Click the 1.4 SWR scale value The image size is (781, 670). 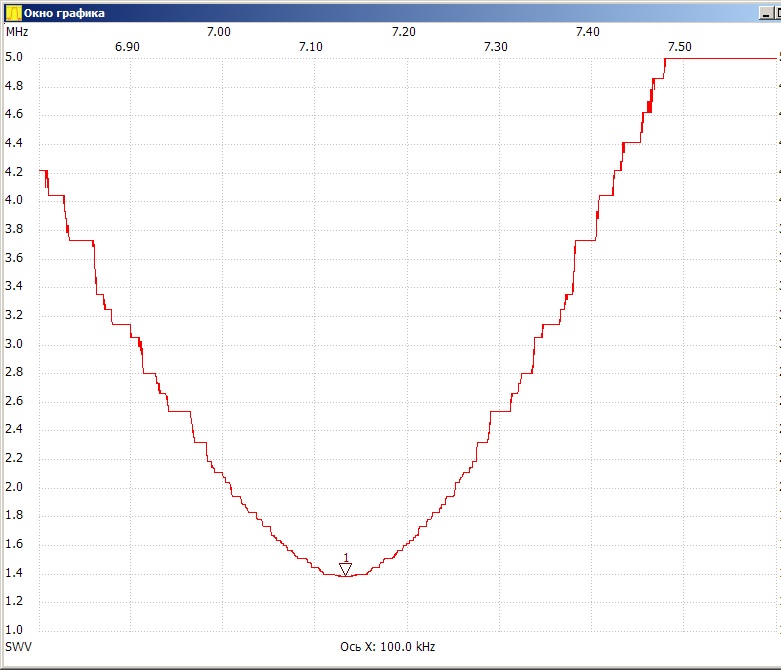[14, 573]
